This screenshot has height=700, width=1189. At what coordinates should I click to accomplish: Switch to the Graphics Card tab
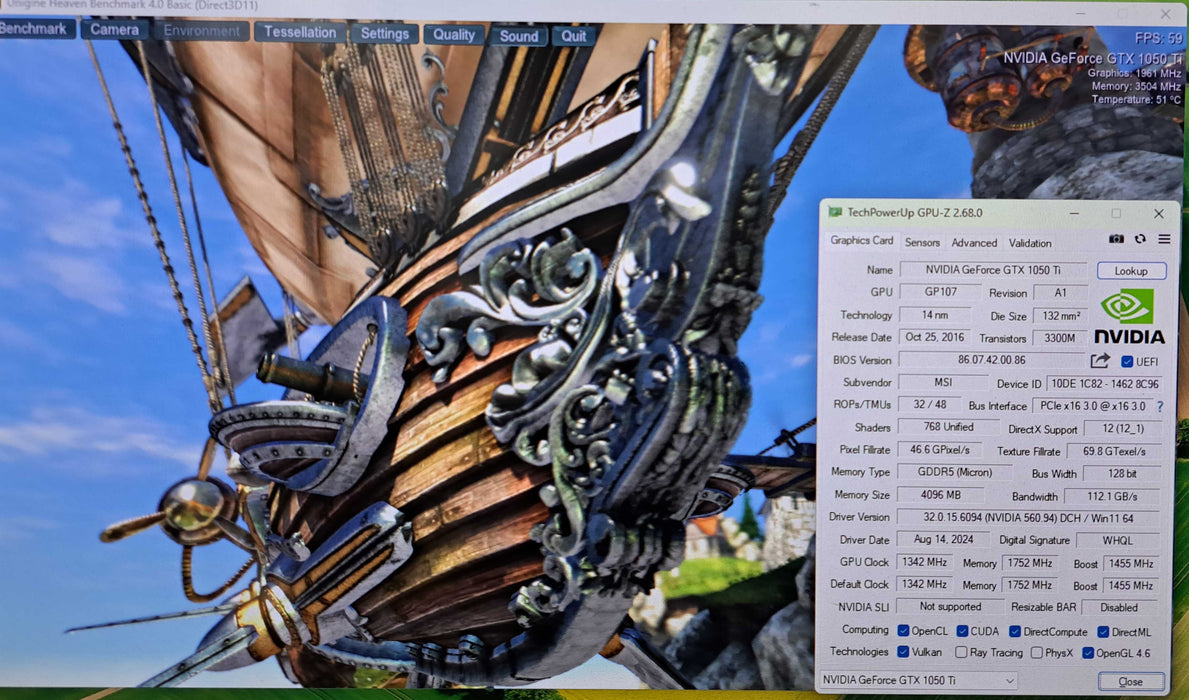pyautogui.click(x=861, y=240)
